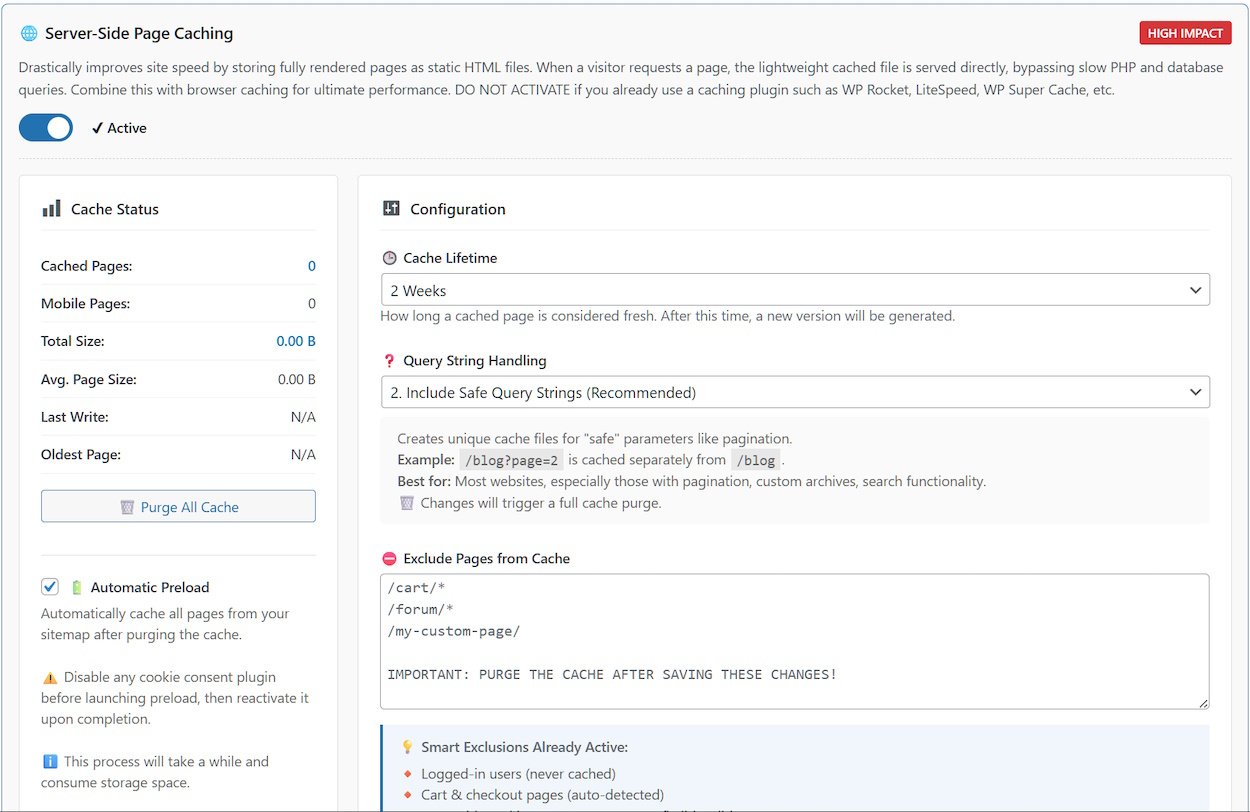Image resolution: width=1250 pixels, height=812 pixels.
Task: Open the Cache Lifetime dropdown
Action: [795, 290]
